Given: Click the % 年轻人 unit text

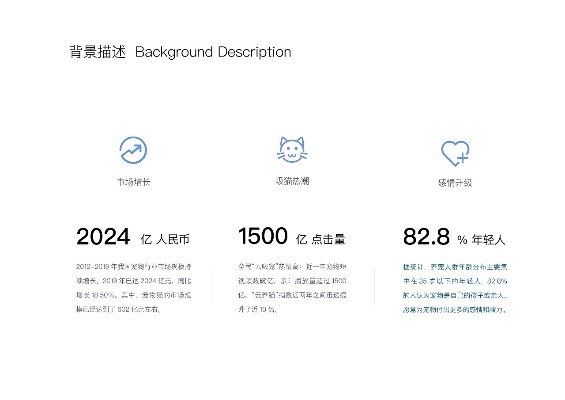Looking at the screenshot, I should [x=481, y=240].
